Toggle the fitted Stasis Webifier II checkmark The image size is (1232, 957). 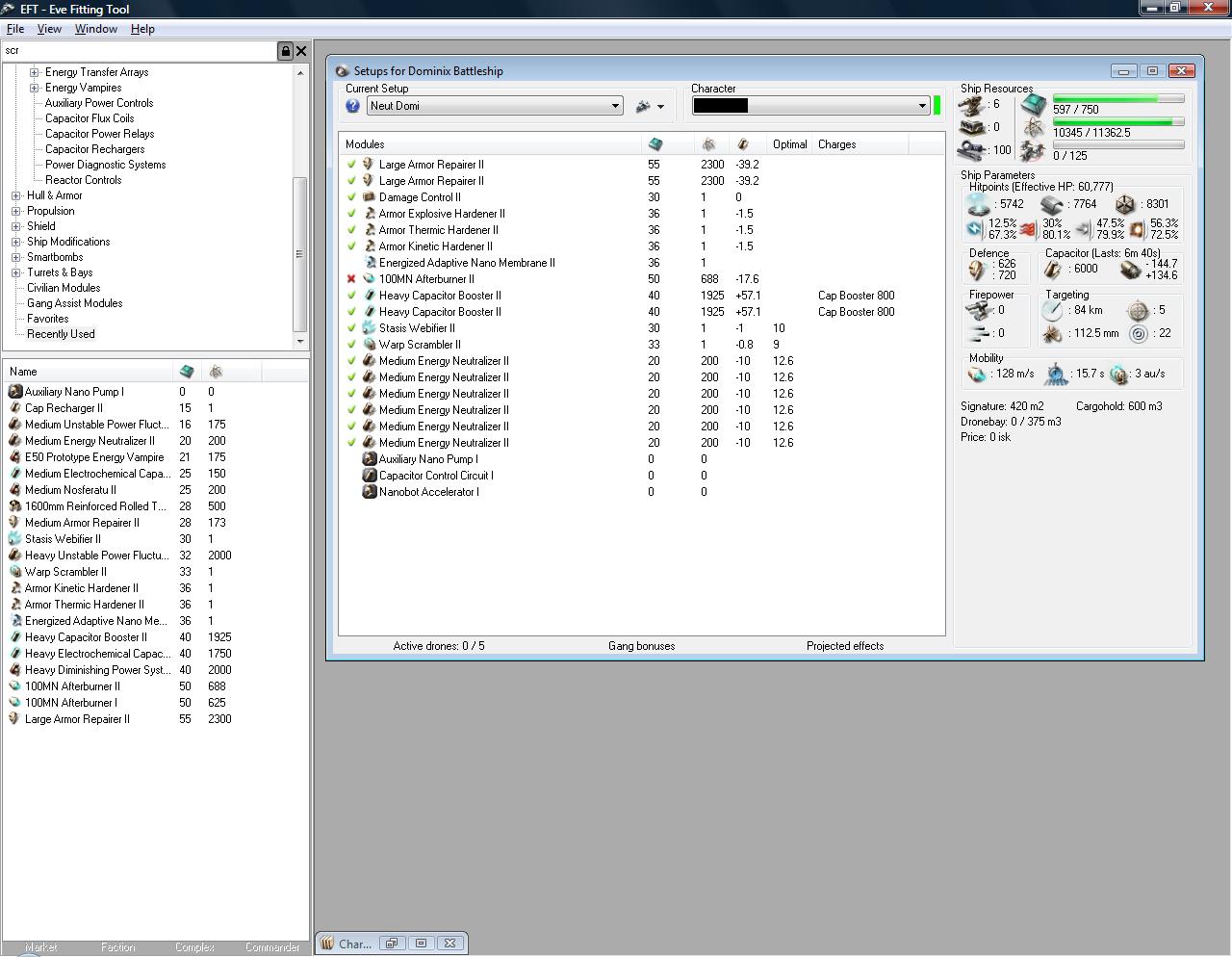point(351,328)
